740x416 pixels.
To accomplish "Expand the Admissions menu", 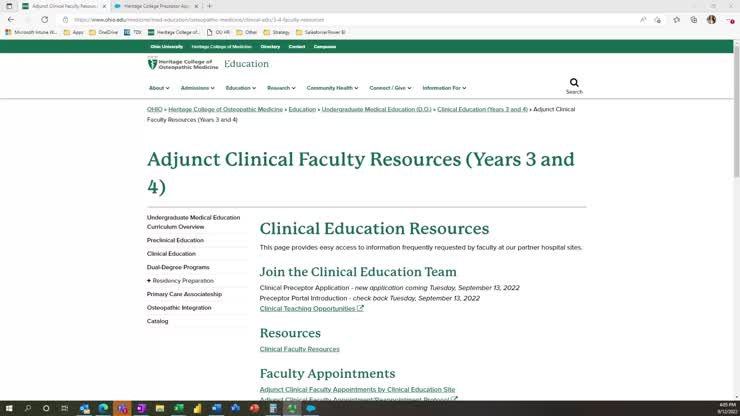I will pyautogui.click(x=197, y=88).
